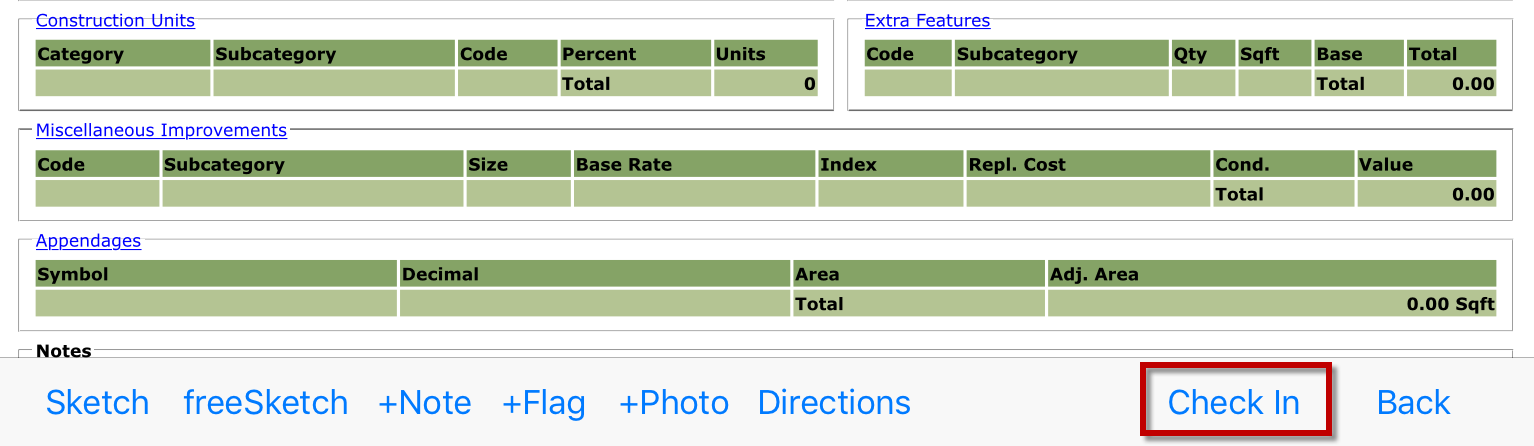Open the Miscellaneous Improvements link

pyautogui.click(x=161, y=130)
